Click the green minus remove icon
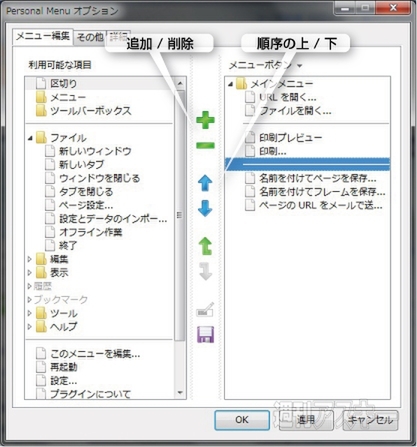417x447 pixels. [205, 145]
